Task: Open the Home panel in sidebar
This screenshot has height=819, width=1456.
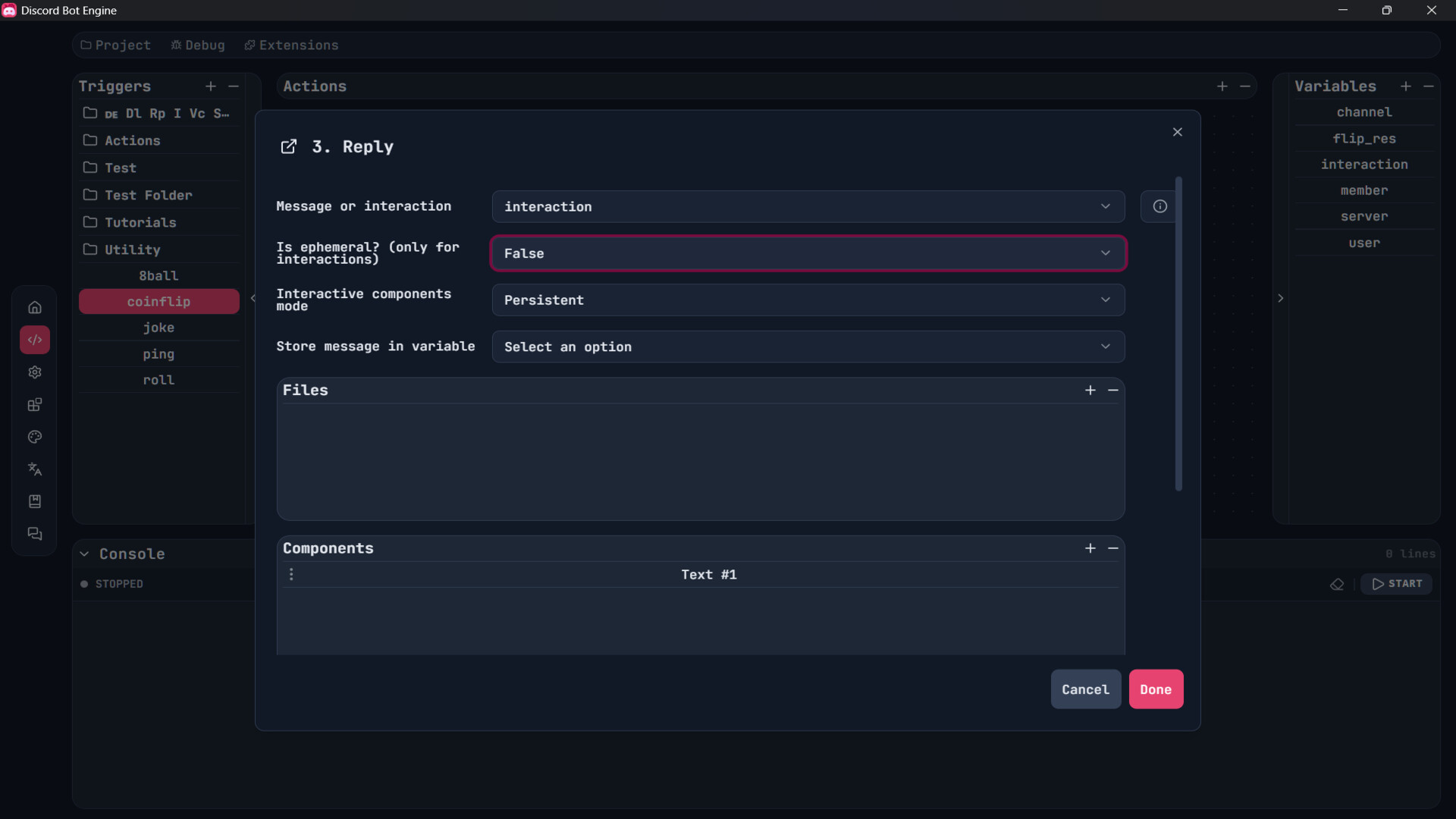Action: point(35,307)
